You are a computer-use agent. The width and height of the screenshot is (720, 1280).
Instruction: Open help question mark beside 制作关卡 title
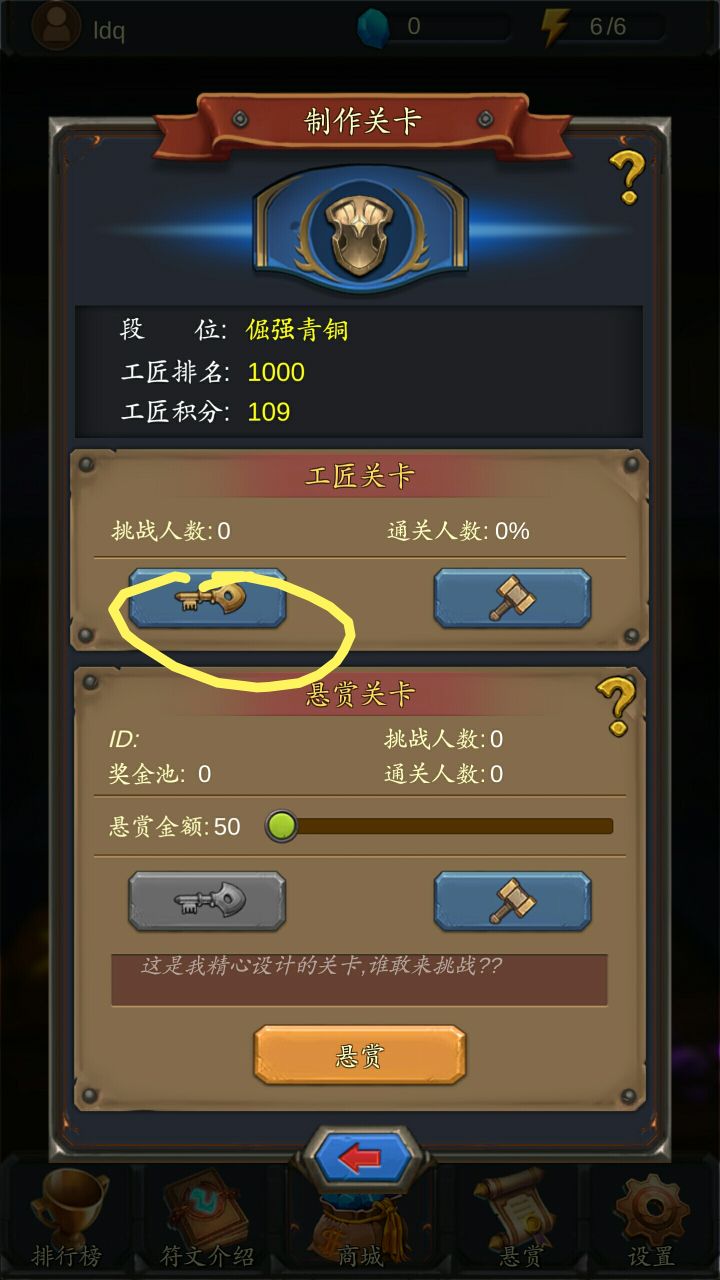pos(628,176)
